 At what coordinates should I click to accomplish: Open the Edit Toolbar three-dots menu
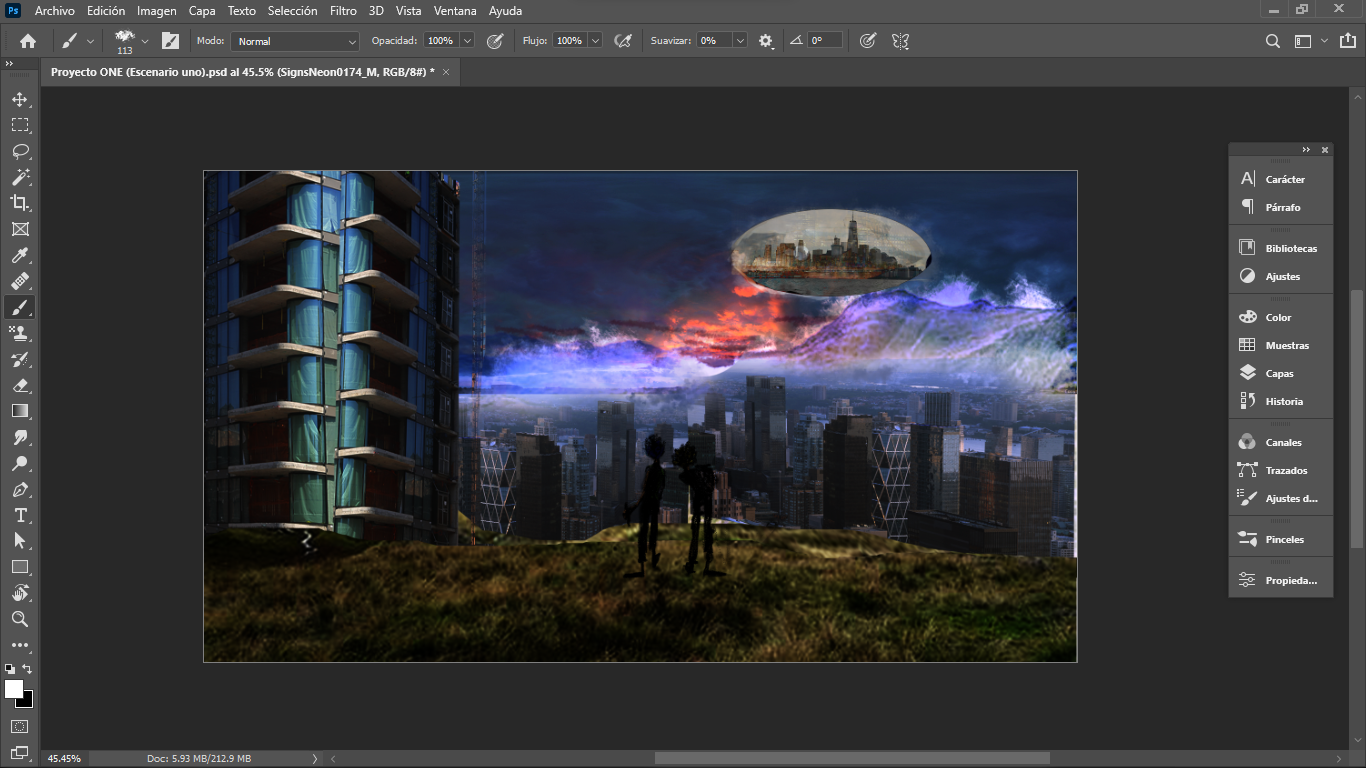pyautogui.click(x=20, y=645)
